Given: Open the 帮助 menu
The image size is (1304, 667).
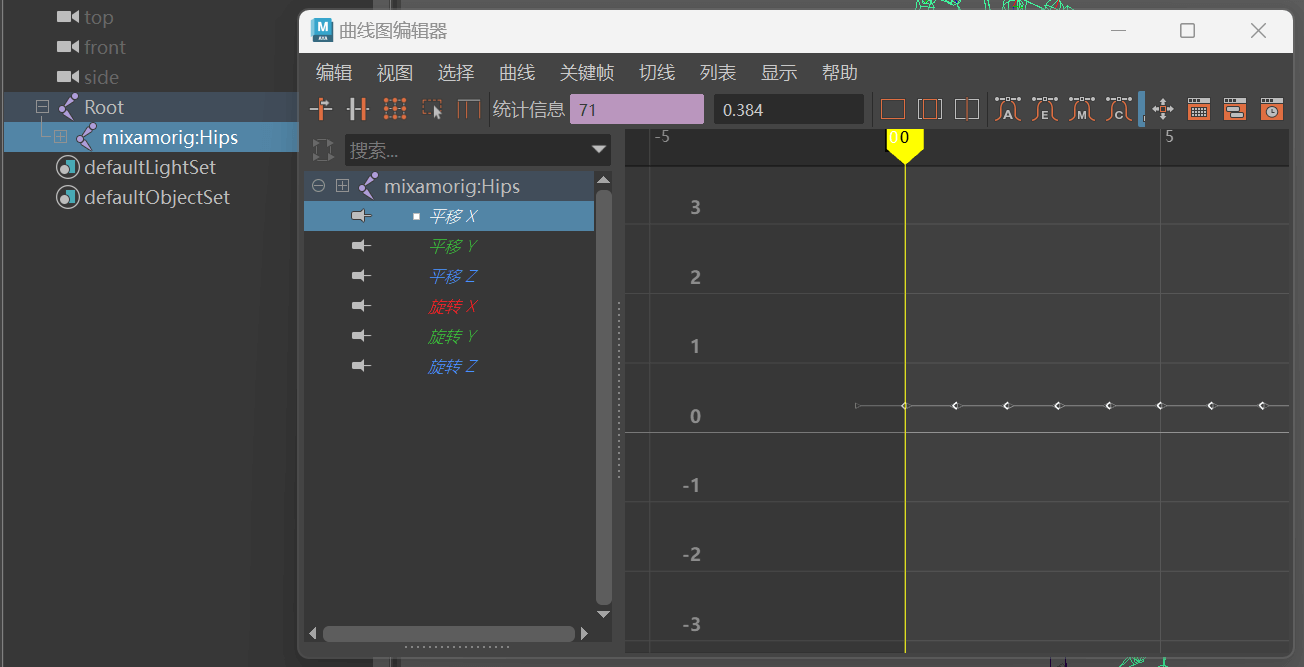Looking at the screenshot, I should coord(840,73).
